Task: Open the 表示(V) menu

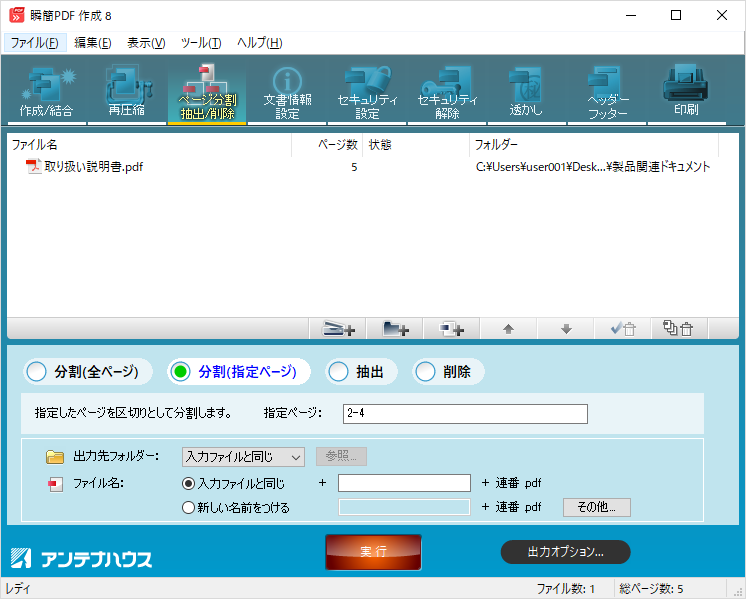Action: point(146,43)
